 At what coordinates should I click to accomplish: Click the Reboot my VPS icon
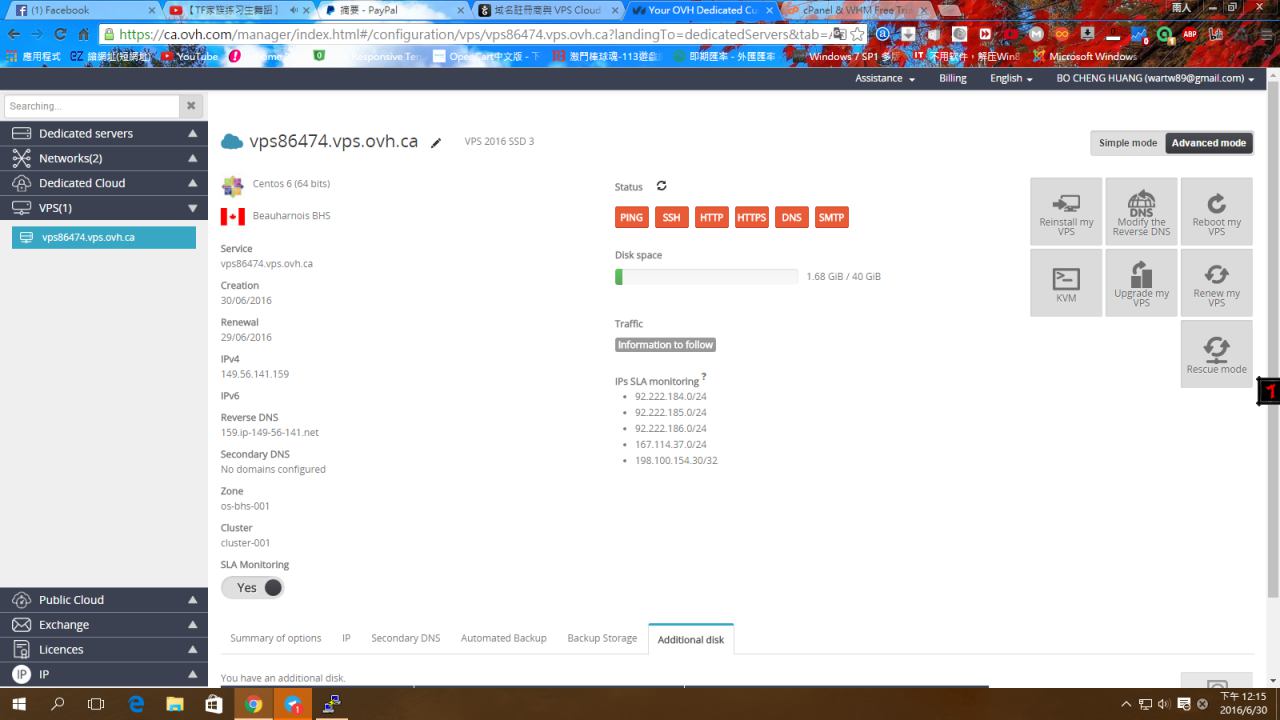[x=1216, y=211]
